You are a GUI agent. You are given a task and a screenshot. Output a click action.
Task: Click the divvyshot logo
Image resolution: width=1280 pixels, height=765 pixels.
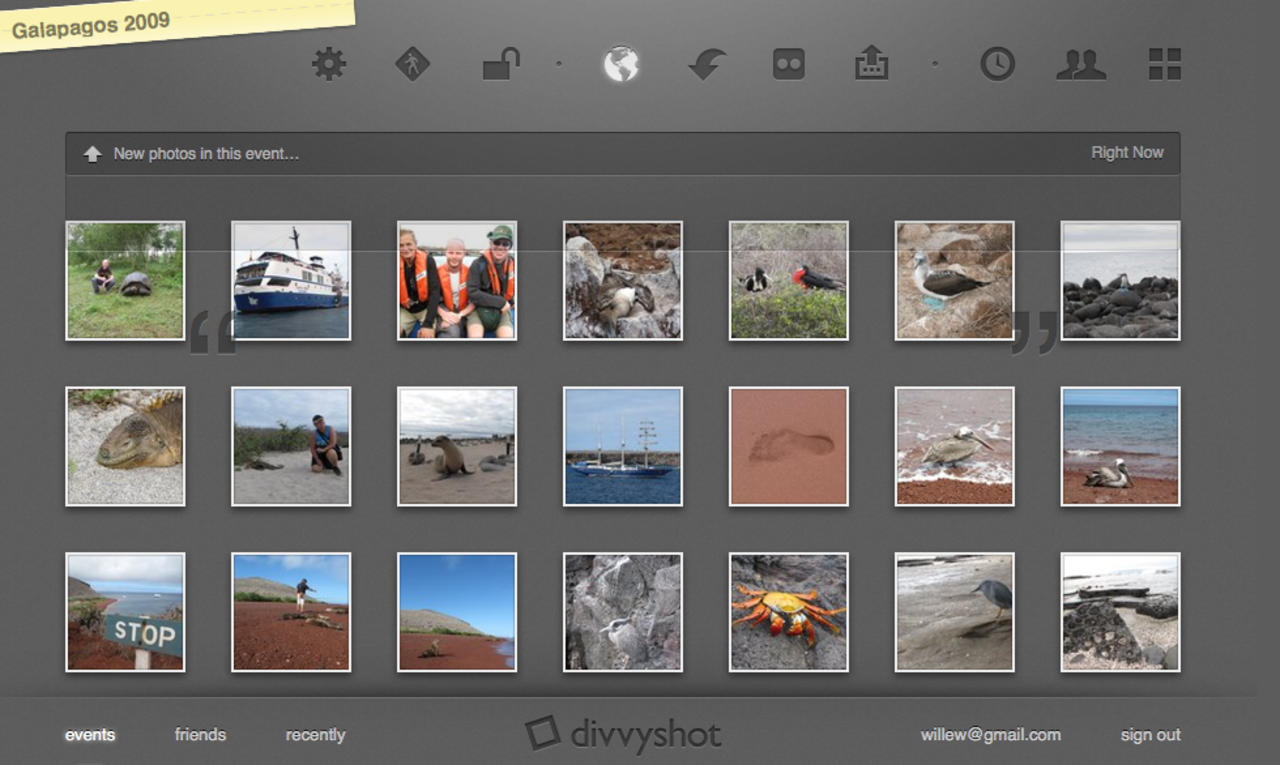623,735
